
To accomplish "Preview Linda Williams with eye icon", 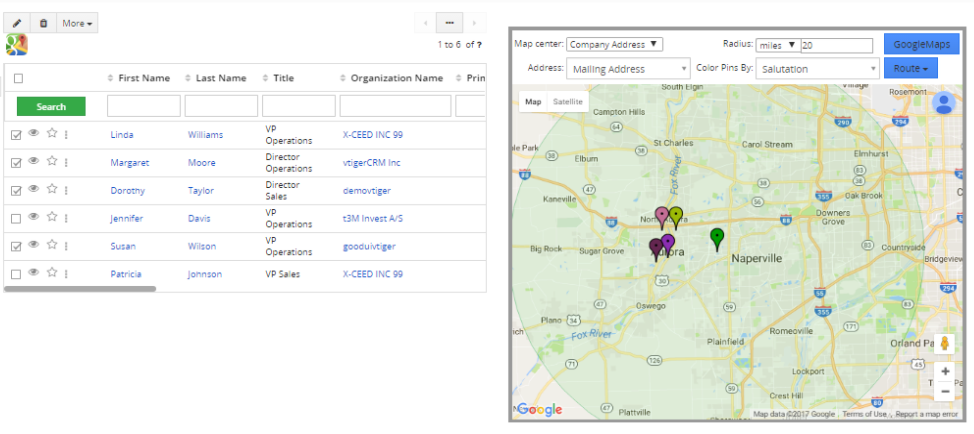I will click(x=34, y=133).
